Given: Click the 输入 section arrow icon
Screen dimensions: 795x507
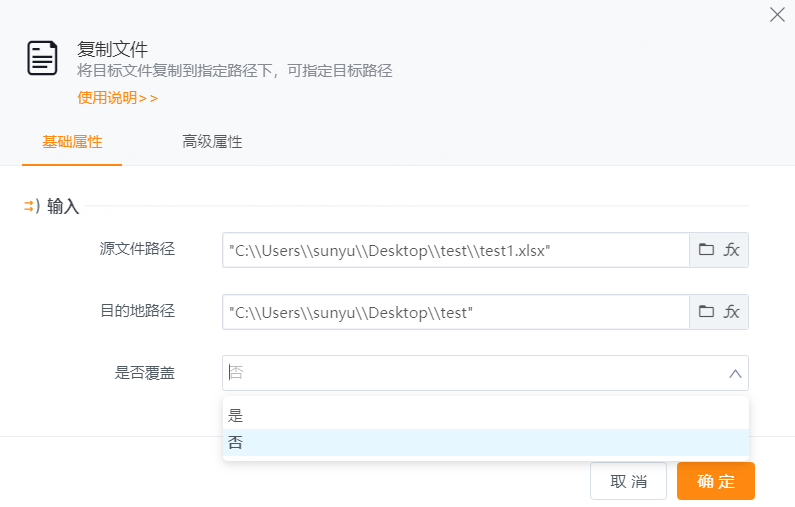Looking at the screenshot, I should (30, 207).
